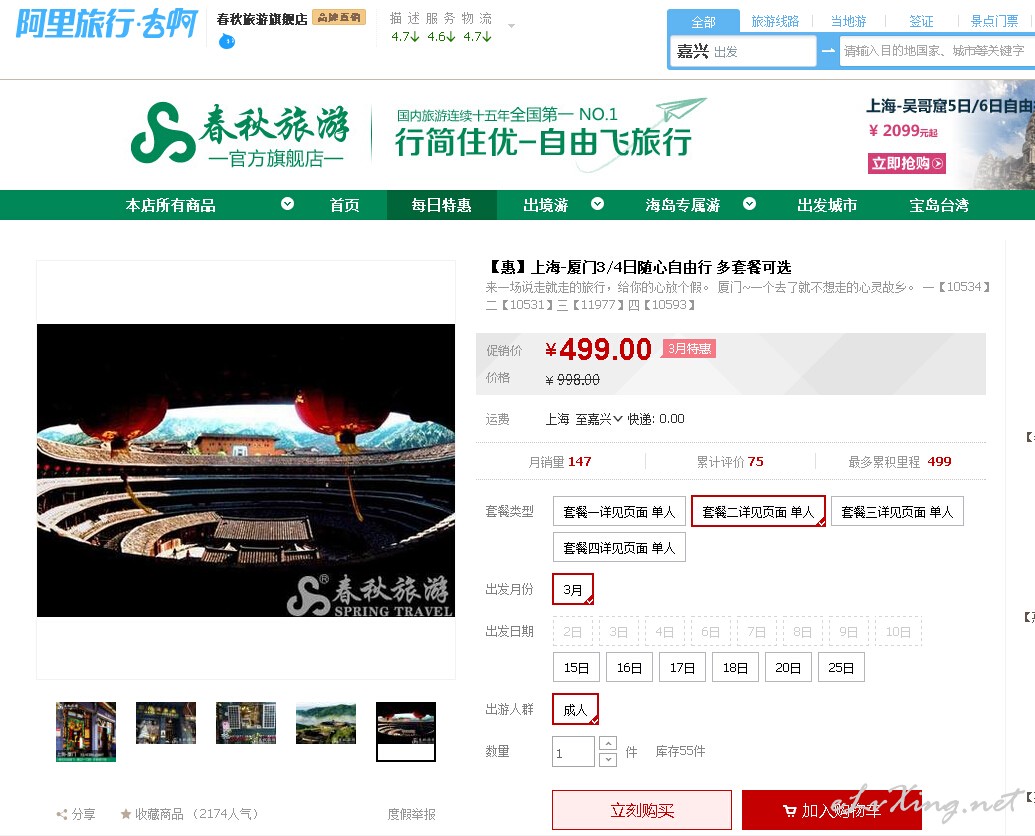Select departure date 17日

[x=682, y=668]
